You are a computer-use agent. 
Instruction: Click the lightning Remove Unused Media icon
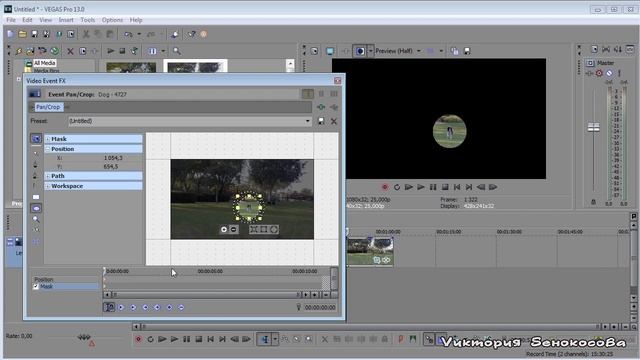point(19,51)
